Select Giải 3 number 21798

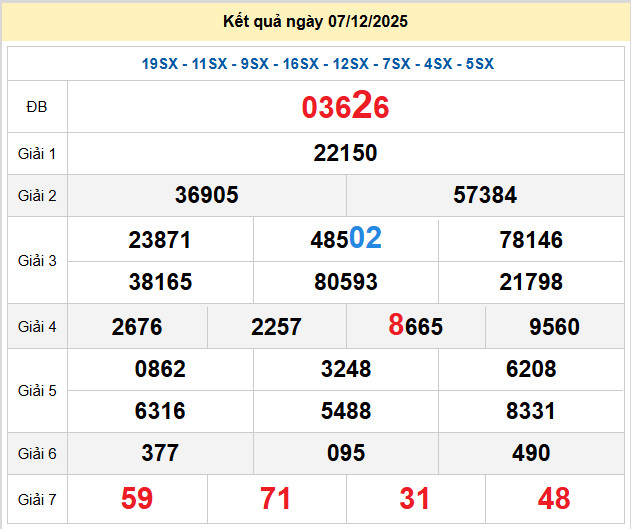[531, 282]
